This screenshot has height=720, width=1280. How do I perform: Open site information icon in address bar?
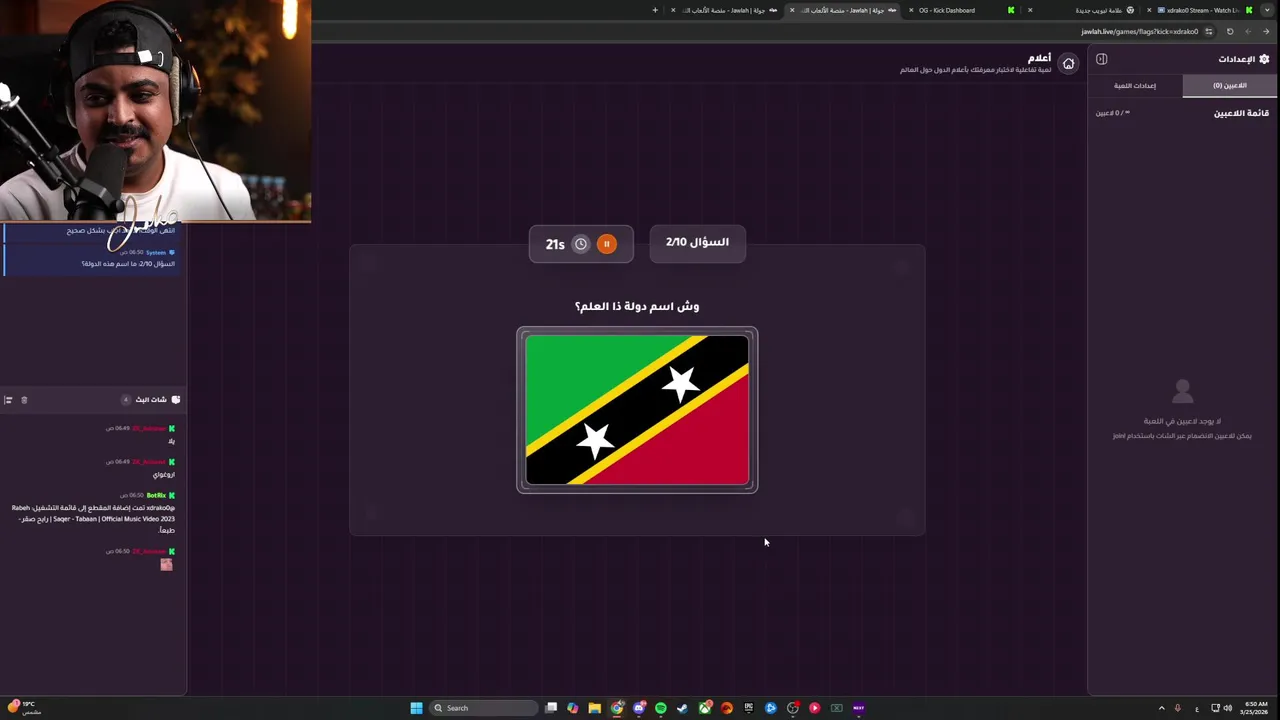pos(1208,31)
